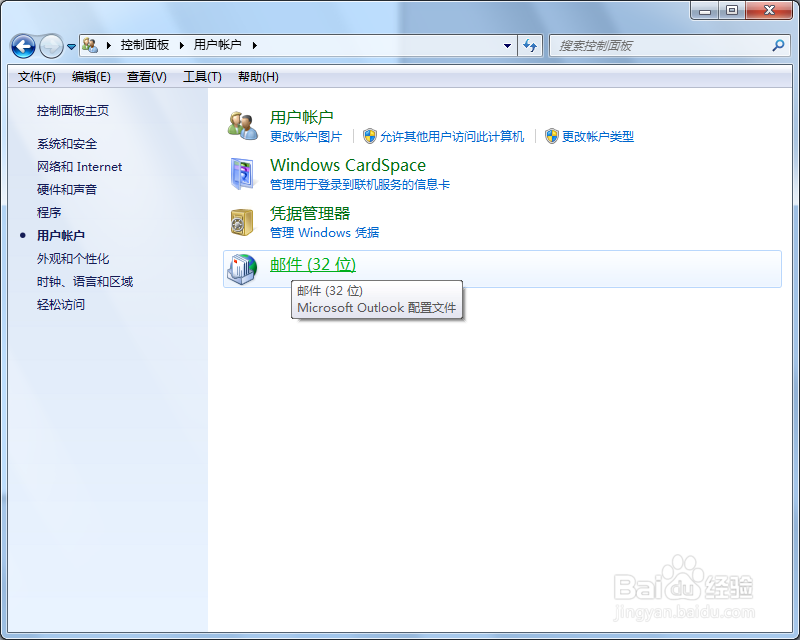
Task: Open the 查看(V) menu
Action: [x=146, y=77]
